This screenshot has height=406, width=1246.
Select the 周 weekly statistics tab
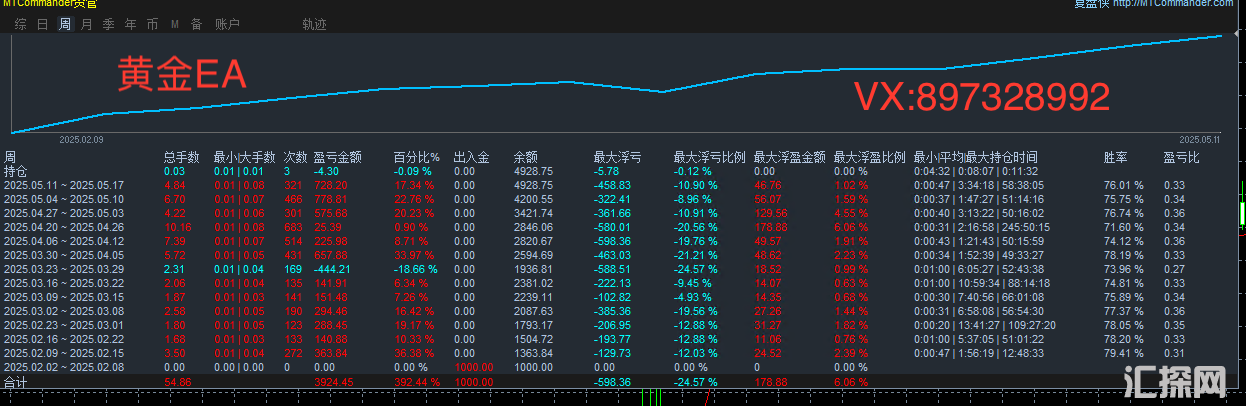pos(65,24)
